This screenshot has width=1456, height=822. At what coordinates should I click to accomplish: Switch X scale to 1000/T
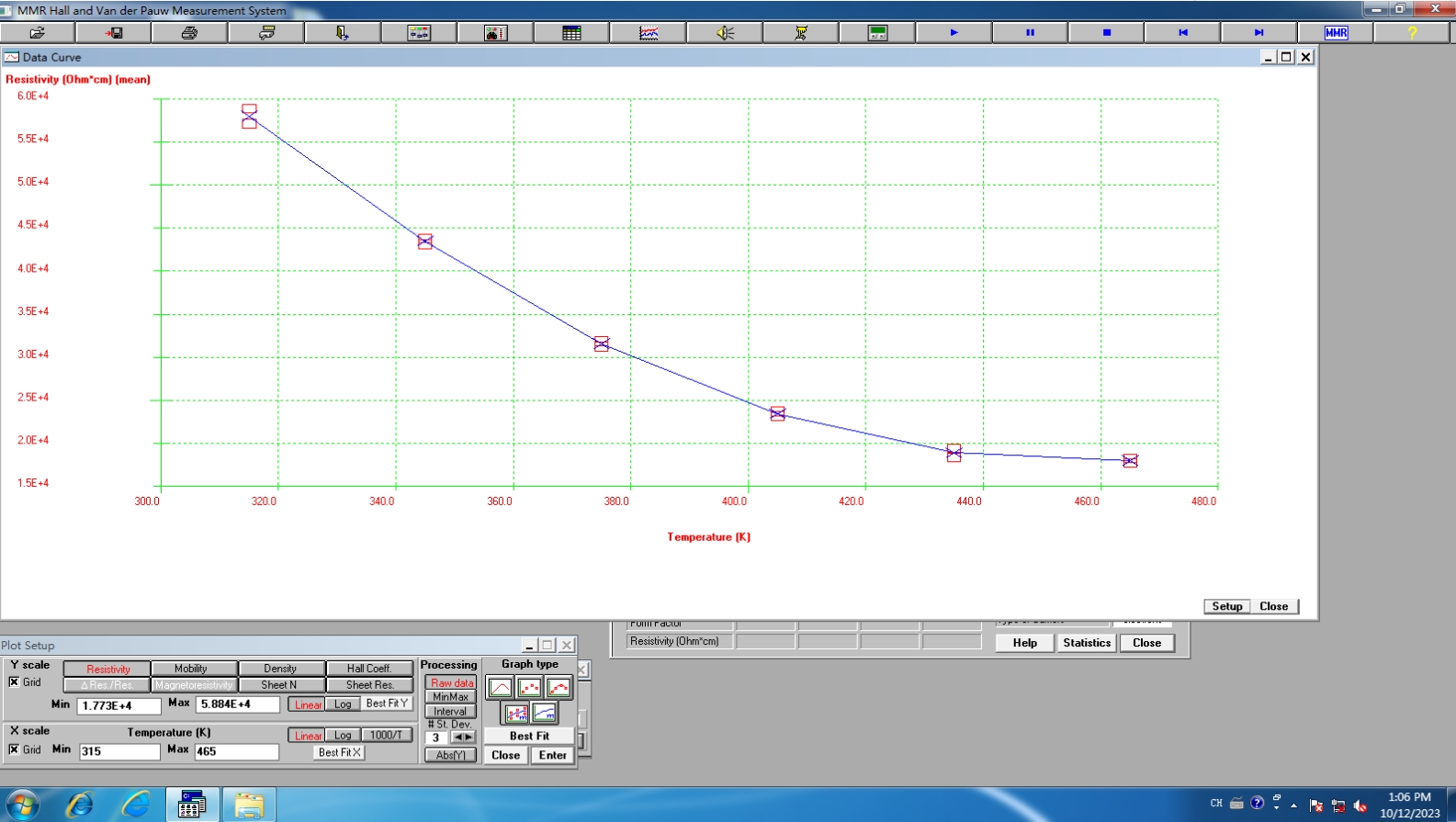coord(386,736)
